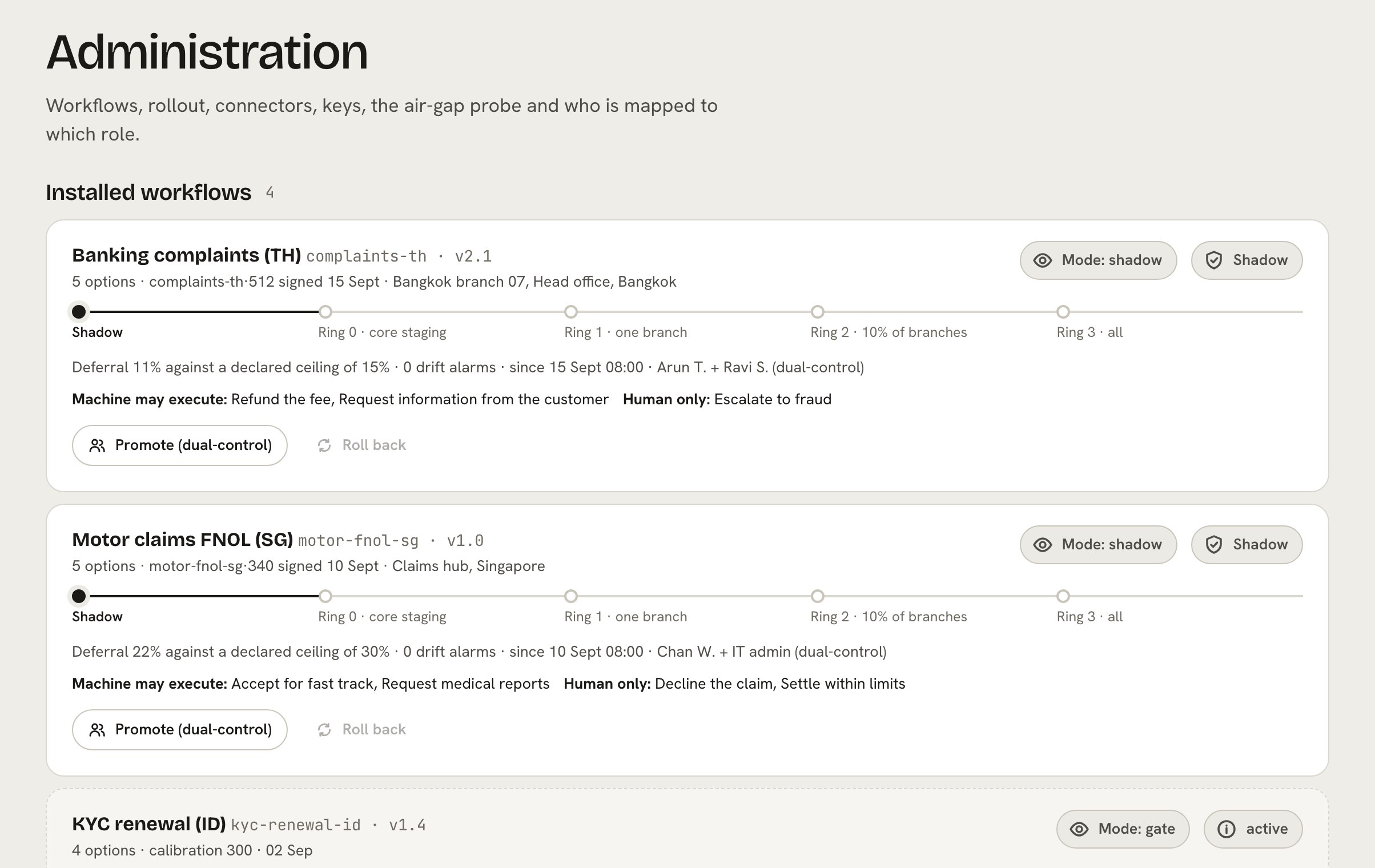Select Ring 3 all marker, Banking complaints
1375x868 pixels.
pos(1063,312)
